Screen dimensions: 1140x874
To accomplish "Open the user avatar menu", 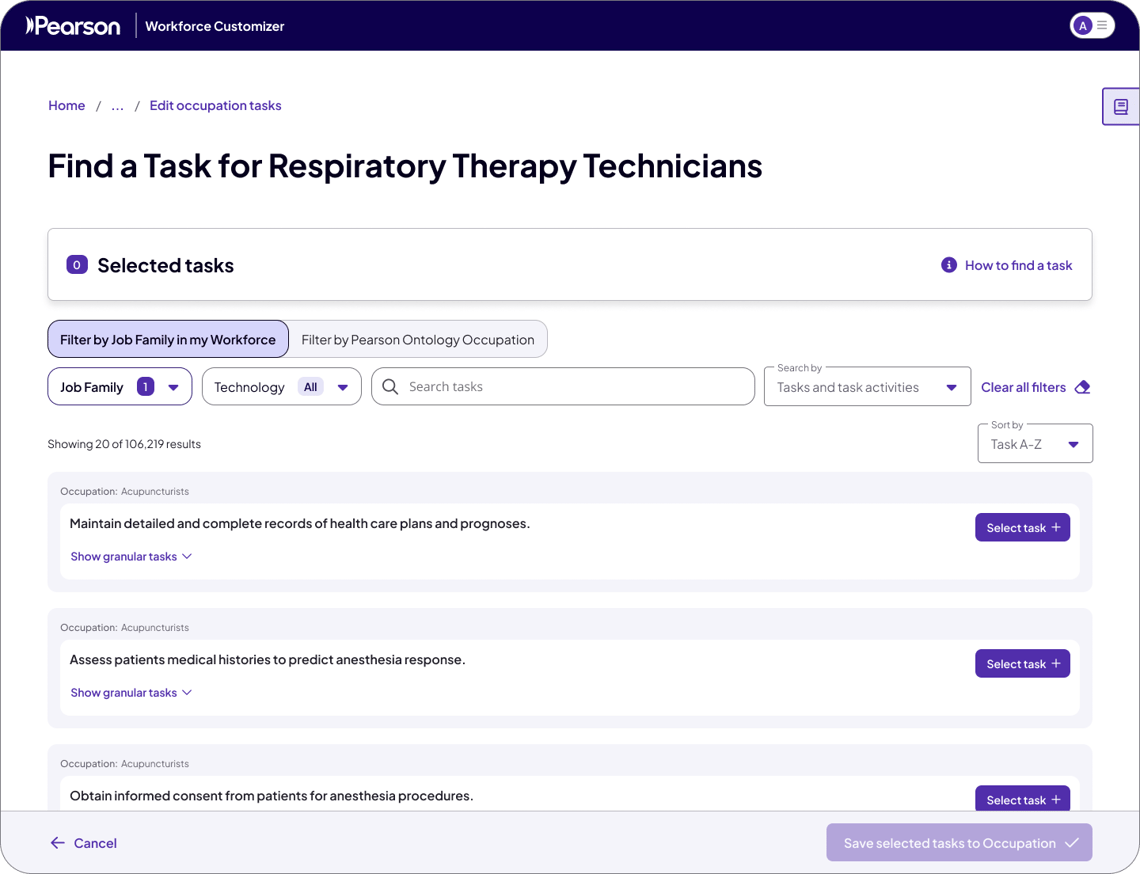I will (x=1091, y=25).
